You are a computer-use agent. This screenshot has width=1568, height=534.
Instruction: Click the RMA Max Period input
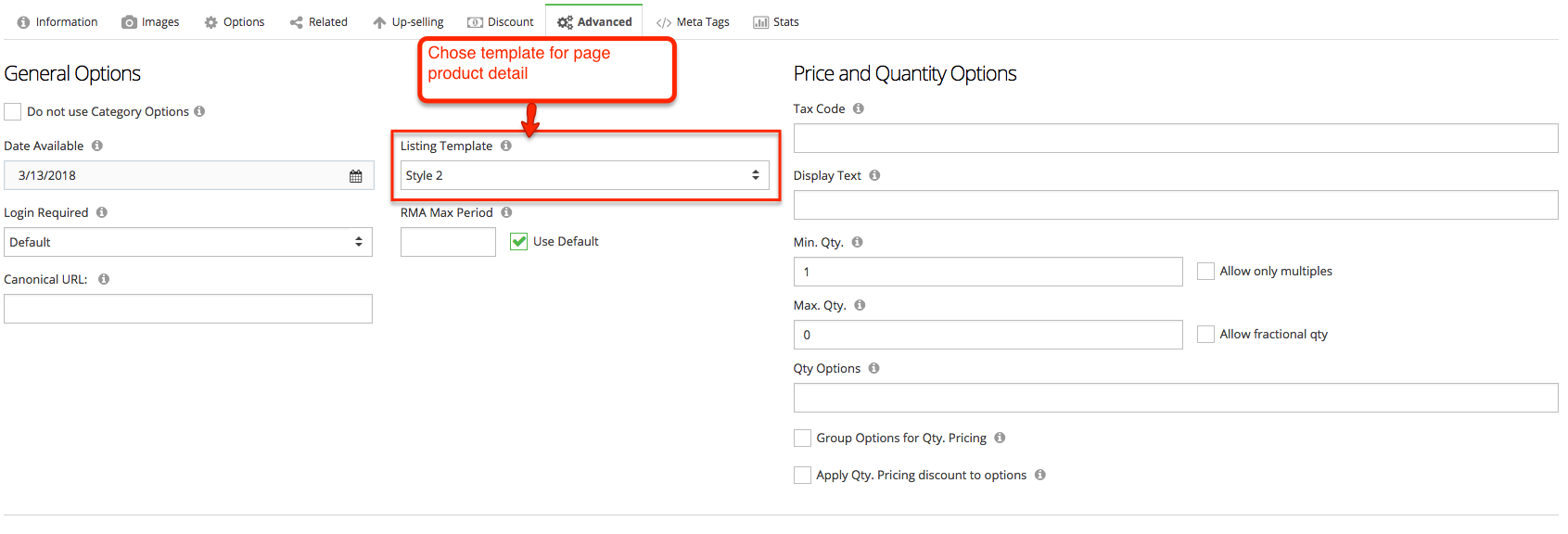point(448,242)
